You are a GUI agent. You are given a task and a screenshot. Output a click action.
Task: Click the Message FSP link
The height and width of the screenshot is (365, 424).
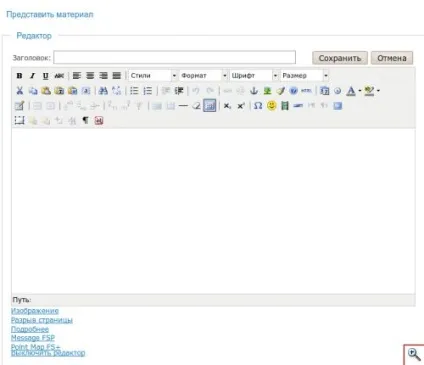tap(33, 338)
